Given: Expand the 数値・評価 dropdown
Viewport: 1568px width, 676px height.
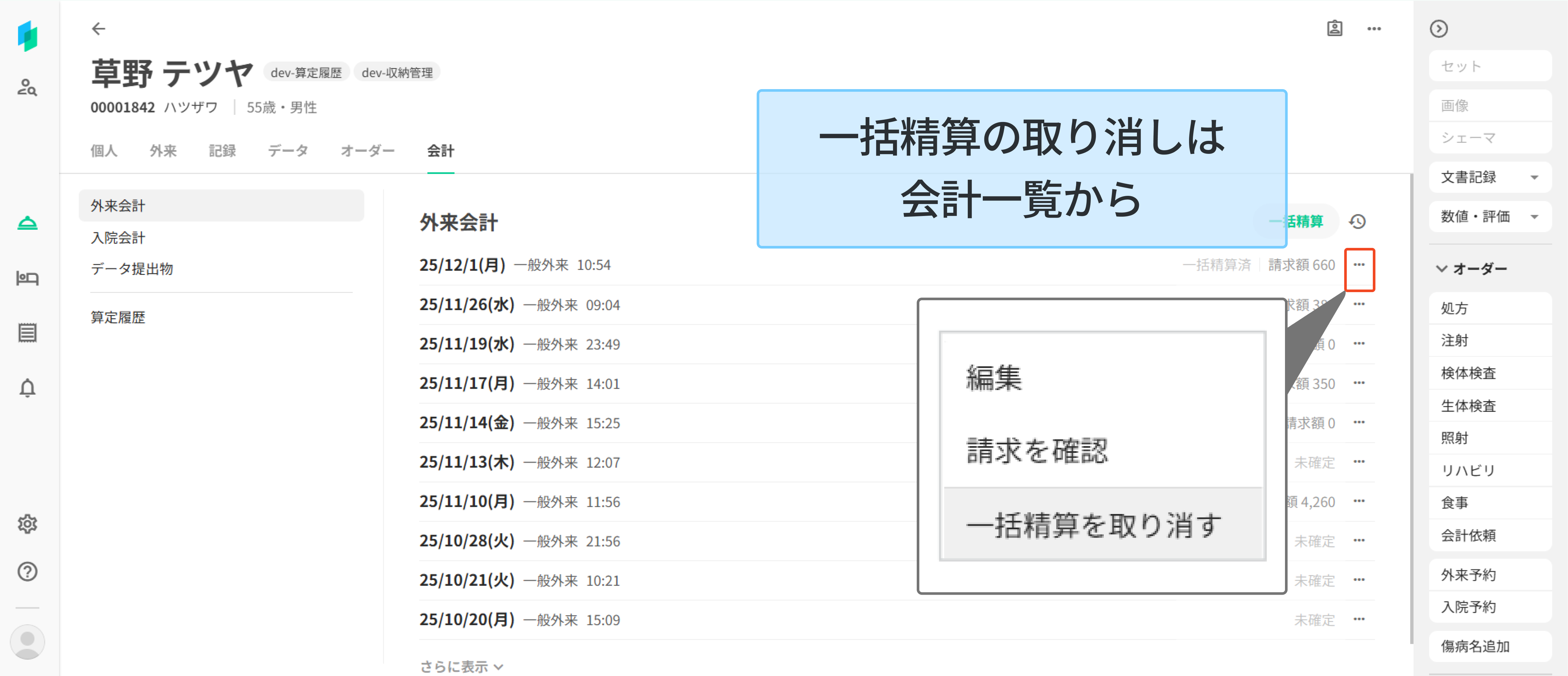Looking at the screenshot, I should click(x=1534, y=217).
